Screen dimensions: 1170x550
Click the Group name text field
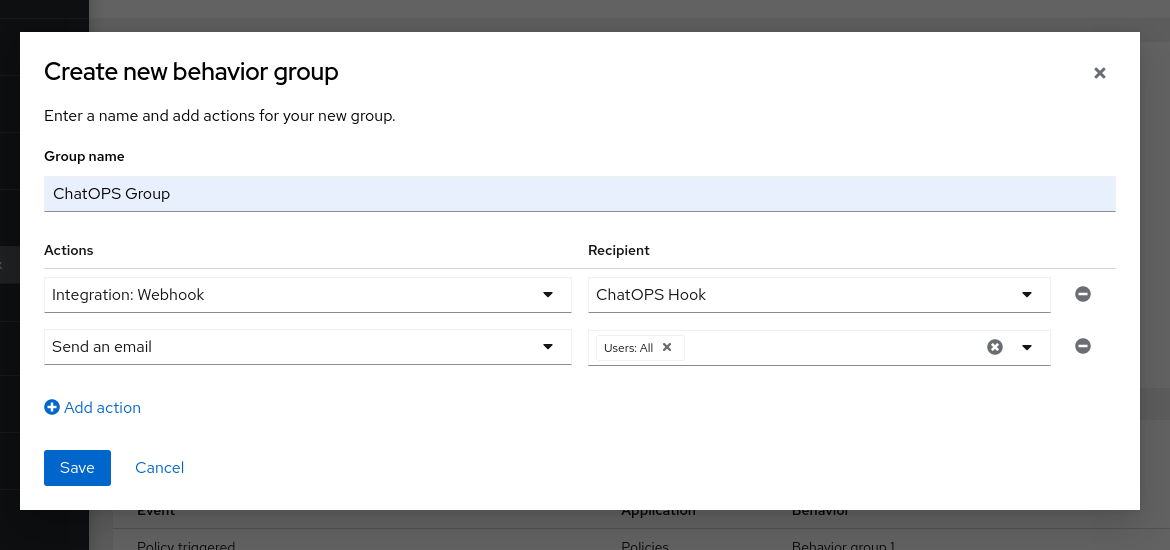(579, 194)
